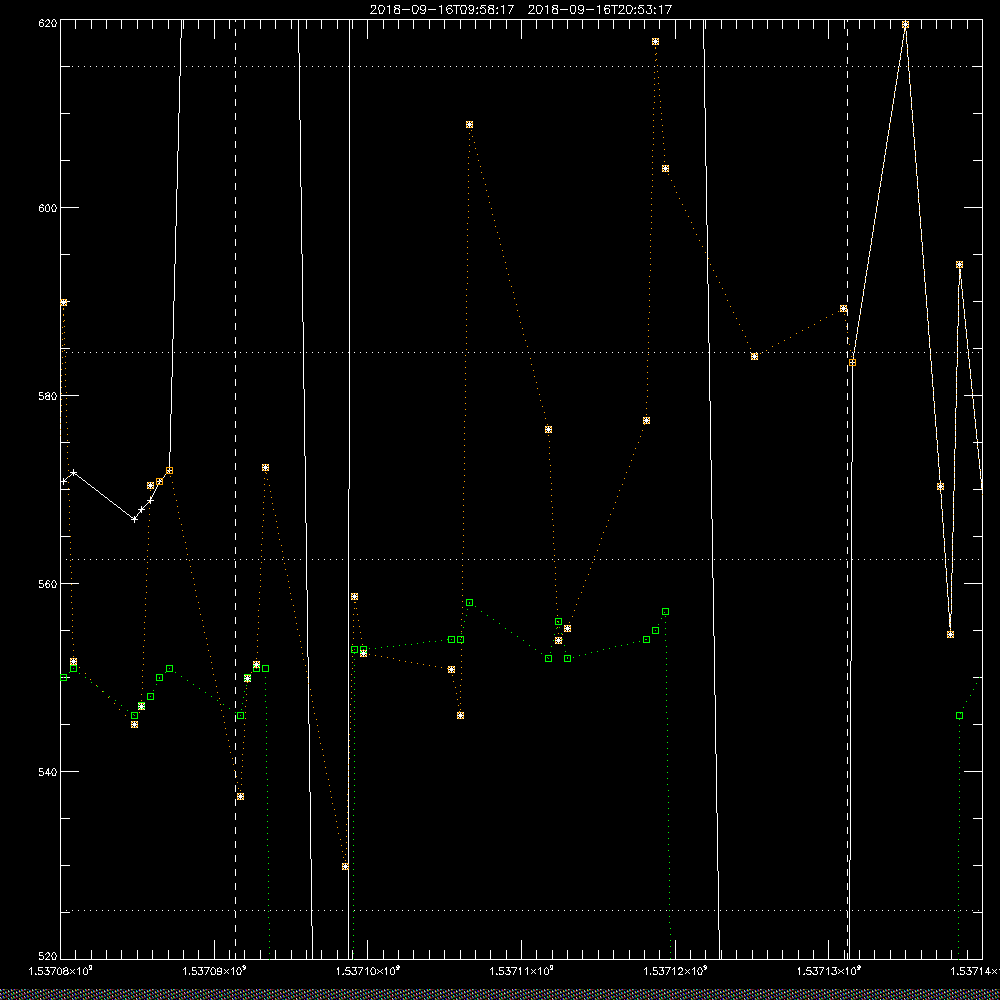This screenshot has width=1000, height=1000.
Task: Select the y-axis label 560
Action: tap(48, 584)
